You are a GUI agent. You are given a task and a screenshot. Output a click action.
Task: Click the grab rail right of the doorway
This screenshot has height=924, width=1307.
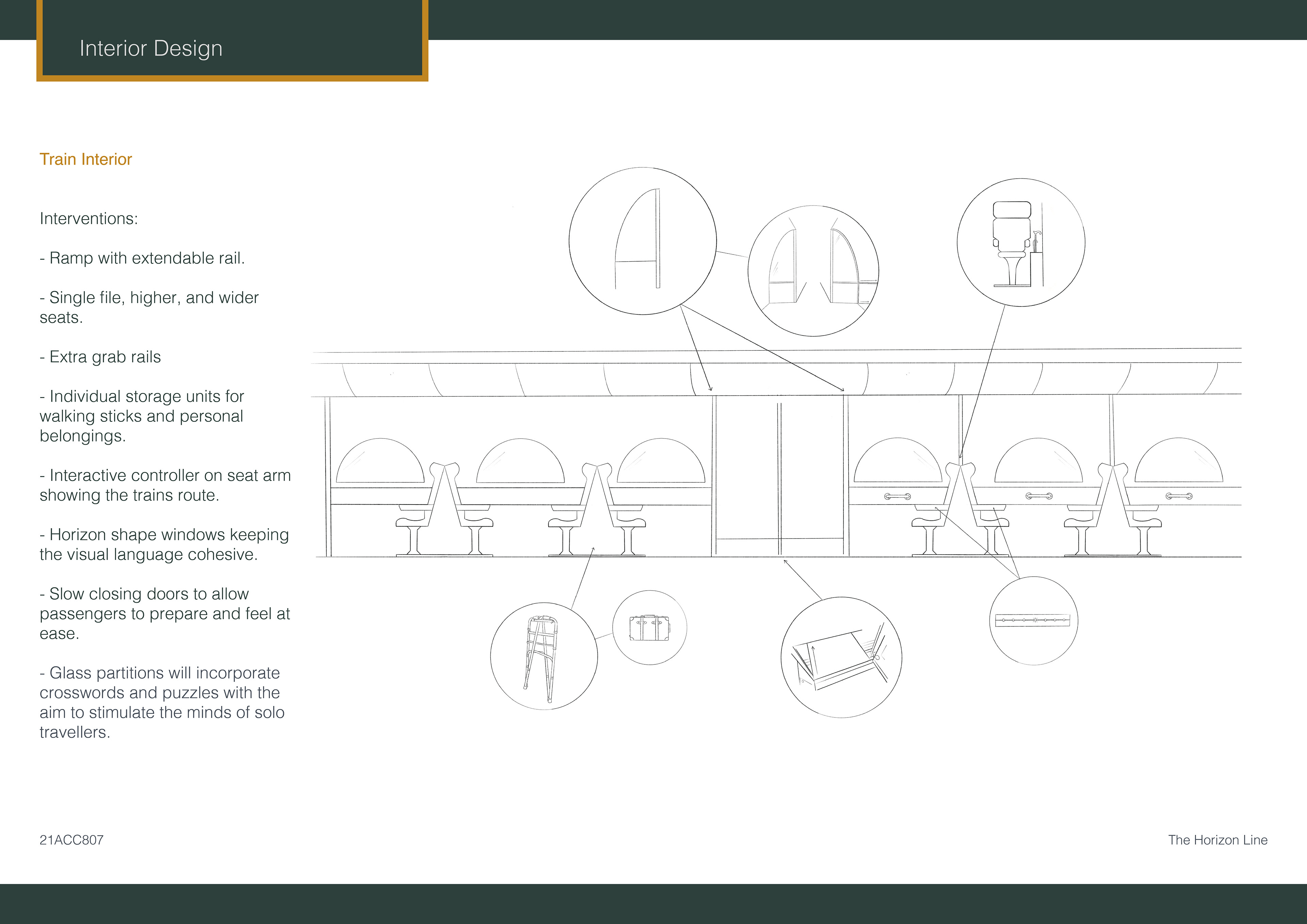897,497
